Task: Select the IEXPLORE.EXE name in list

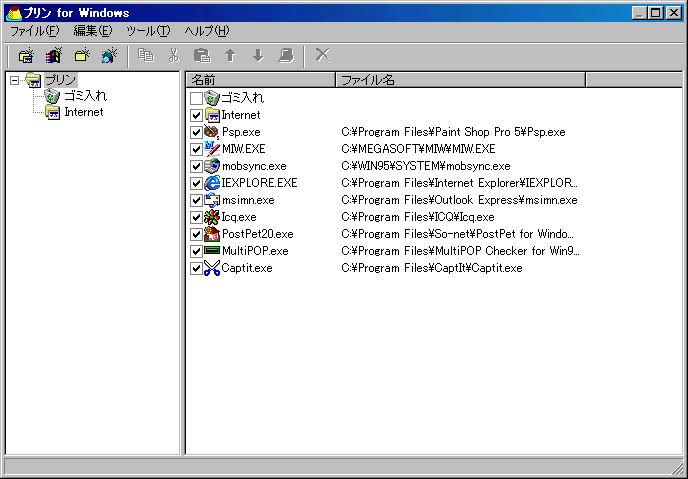Action: tap(259, 183)
